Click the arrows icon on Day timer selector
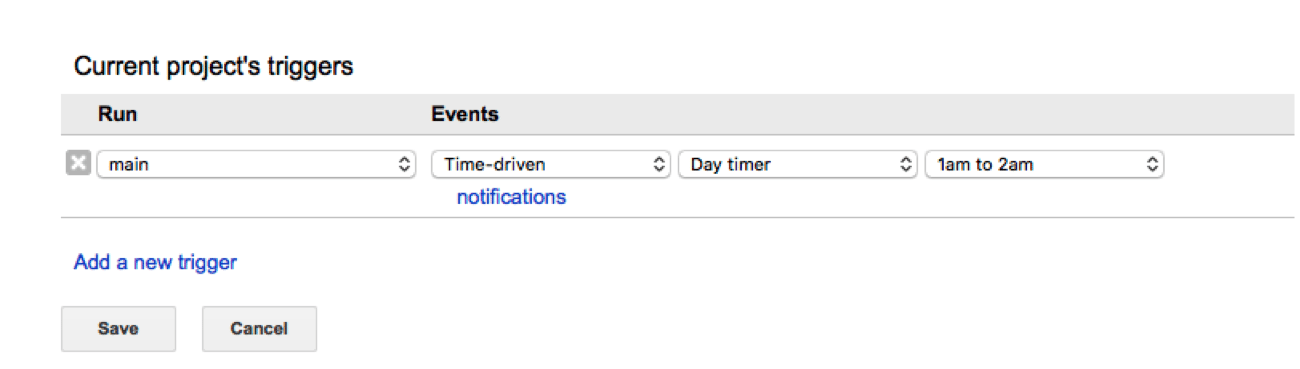The image size is (1300, 369). click(x=905, y=165)
